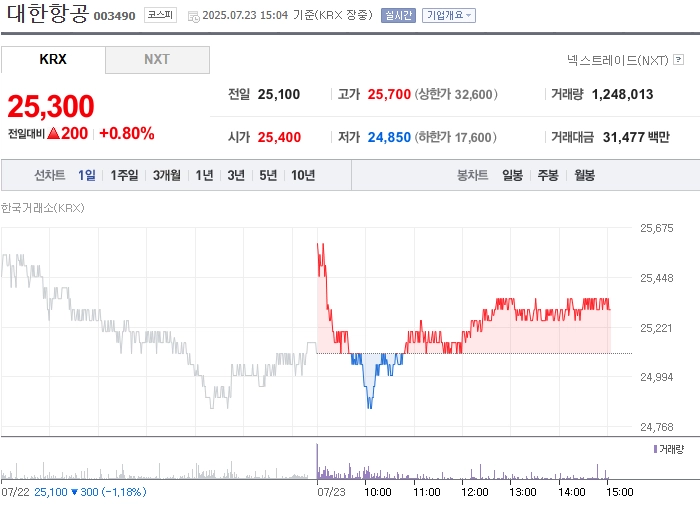The height and width of the screenshot is (505, 700).
Task: Click the trade amount 31,477 백만
Action: pos(636,137)
